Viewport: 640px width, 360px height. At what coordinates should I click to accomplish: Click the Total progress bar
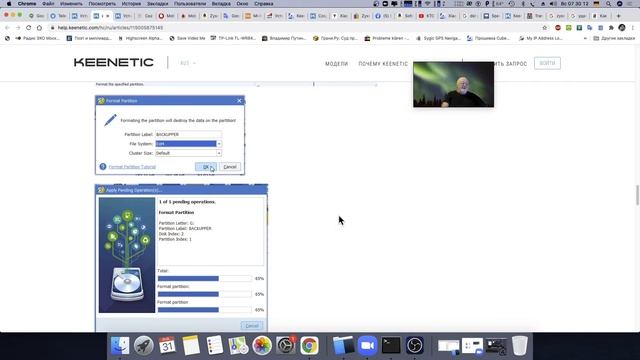click(x=204, y=278)
